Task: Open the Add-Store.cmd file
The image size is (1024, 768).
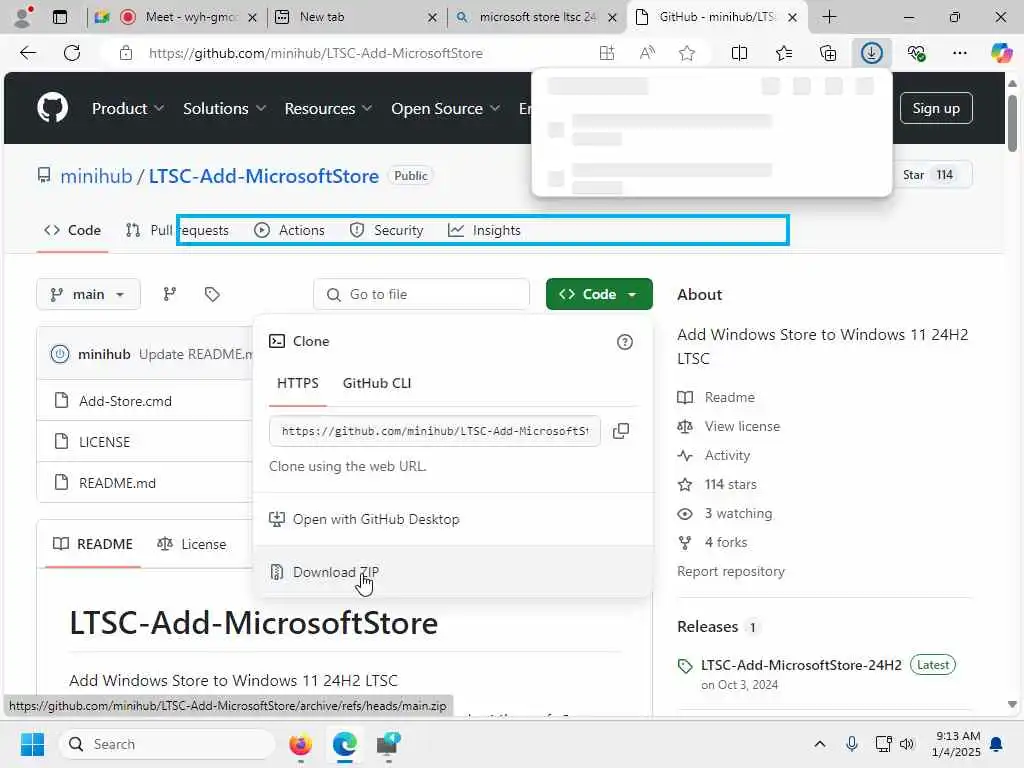Action: [125, 401]
